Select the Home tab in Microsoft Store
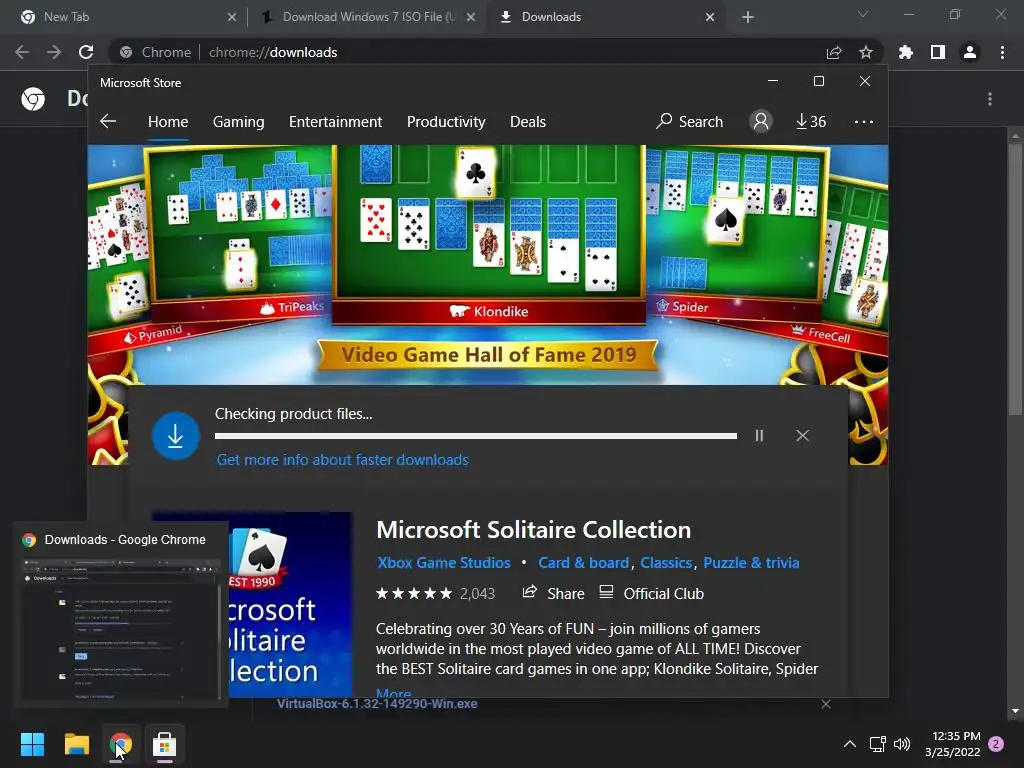The height and width of the screenshot is (768, 1024). 168,121
